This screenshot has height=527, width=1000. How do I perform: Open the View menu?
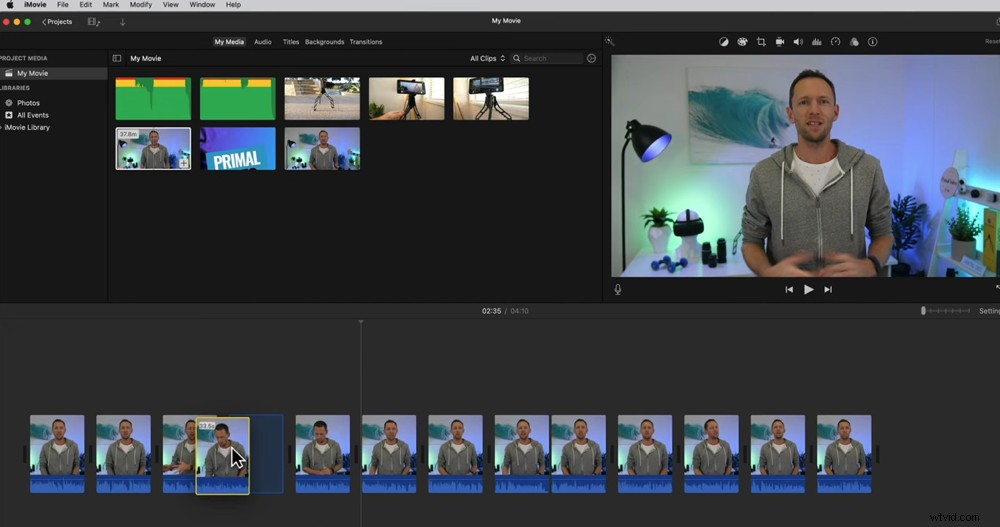click(170, 4)
